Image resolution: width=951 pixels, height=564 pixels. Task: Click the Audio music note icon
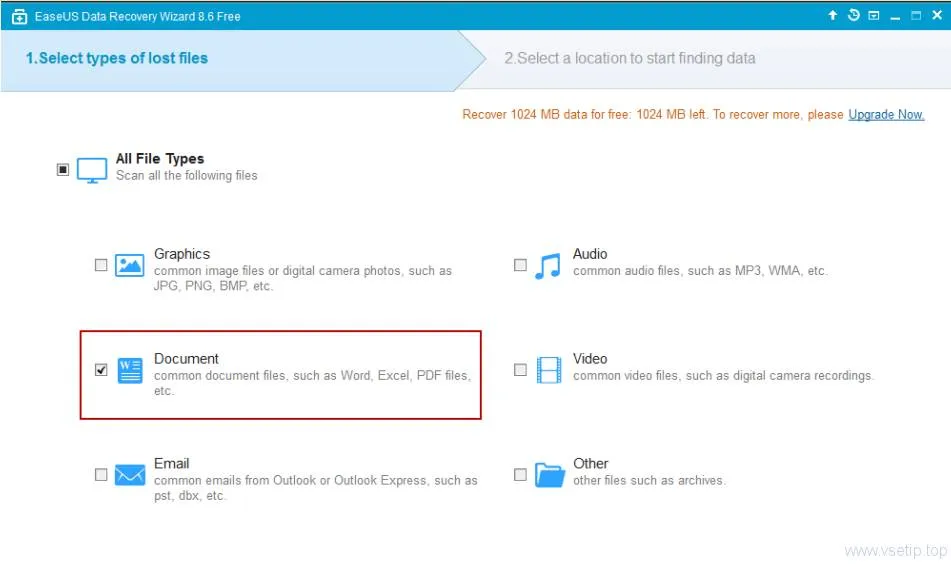[x=548, y=266]
